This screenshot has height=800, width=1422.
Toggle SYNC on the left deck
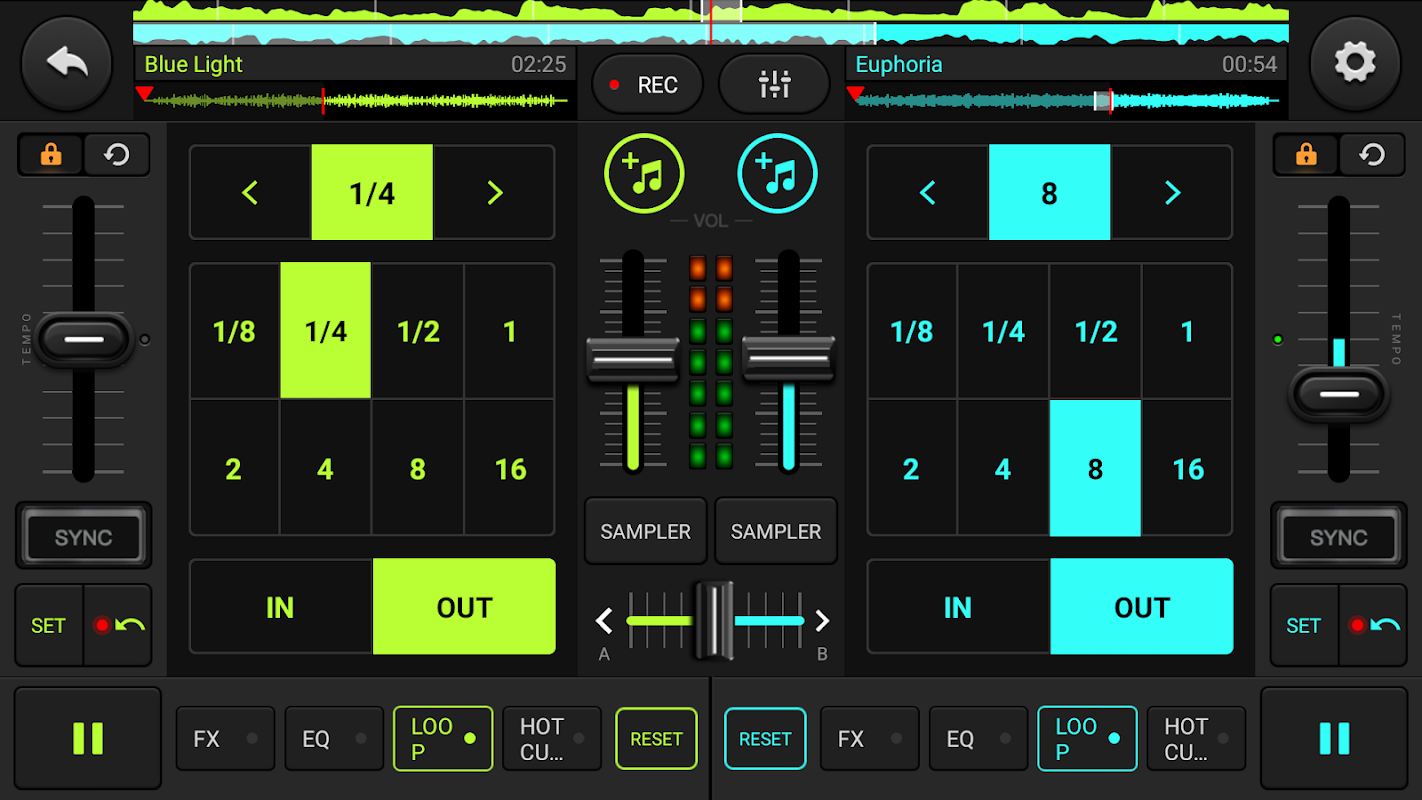(x=83, y=537)
